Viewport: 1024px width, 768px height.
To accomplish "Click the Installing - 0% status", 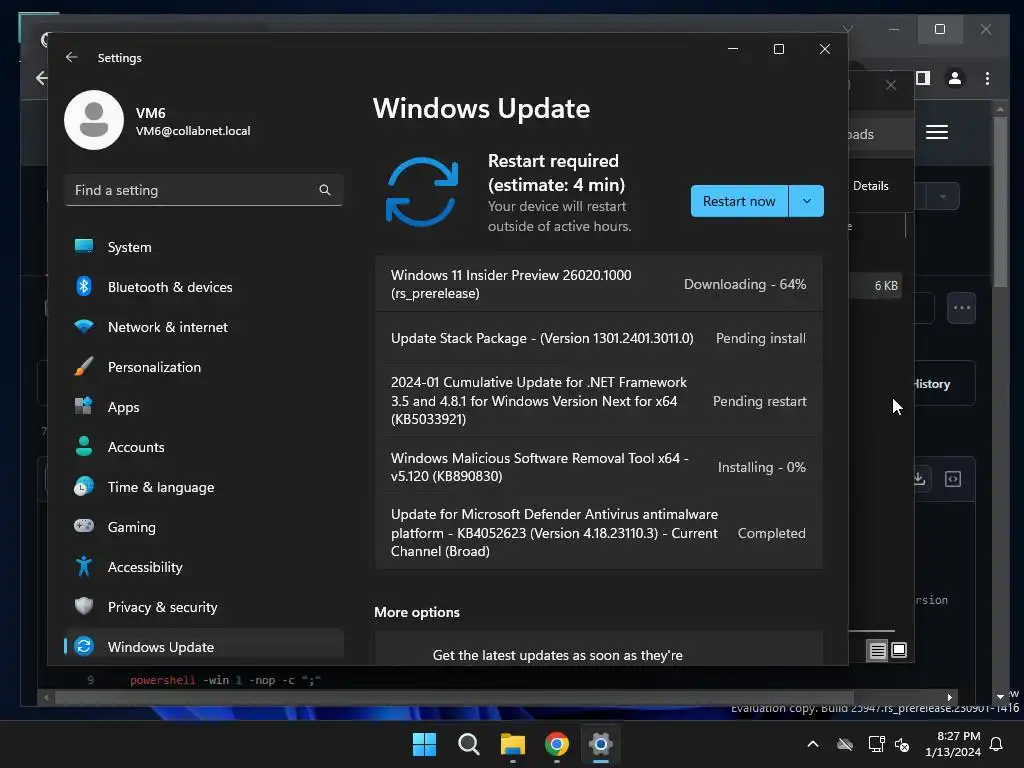I will (761, 467).
